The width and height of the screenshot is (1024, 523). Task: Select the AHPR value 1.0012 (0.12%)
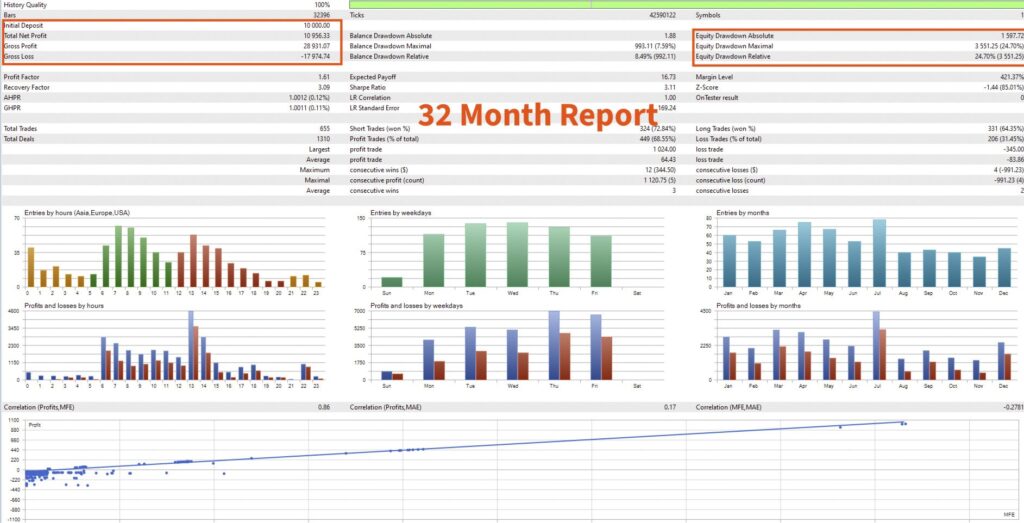pos(309,98)
